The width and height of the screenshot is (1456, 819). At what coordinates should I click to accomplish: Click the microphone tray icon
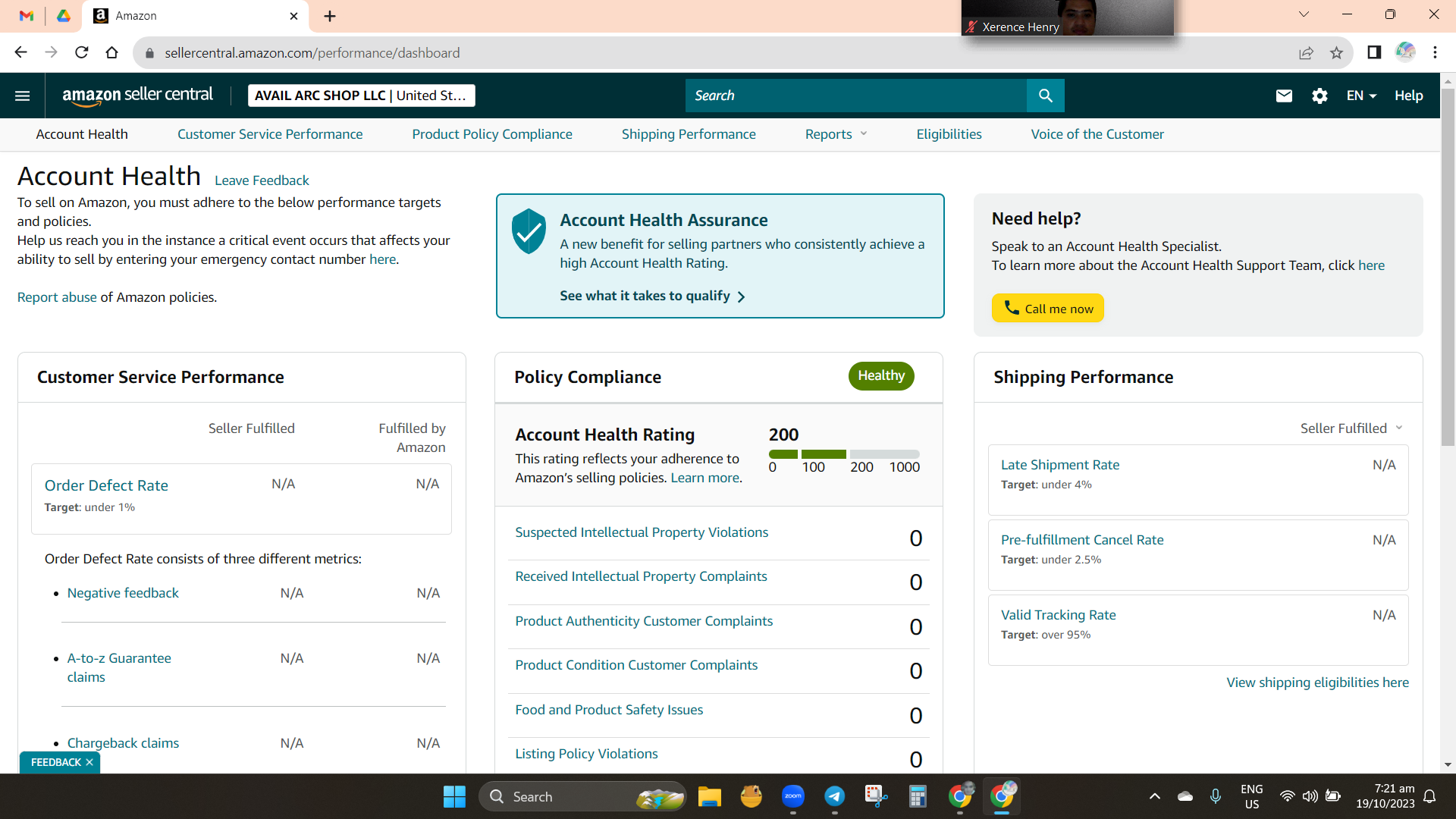pyautogui.click(x=1216, y=796)
